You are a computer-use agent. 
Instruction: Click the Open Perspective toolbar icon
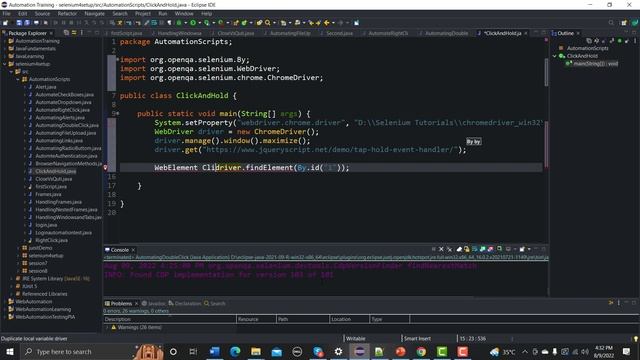coord(624,23)
